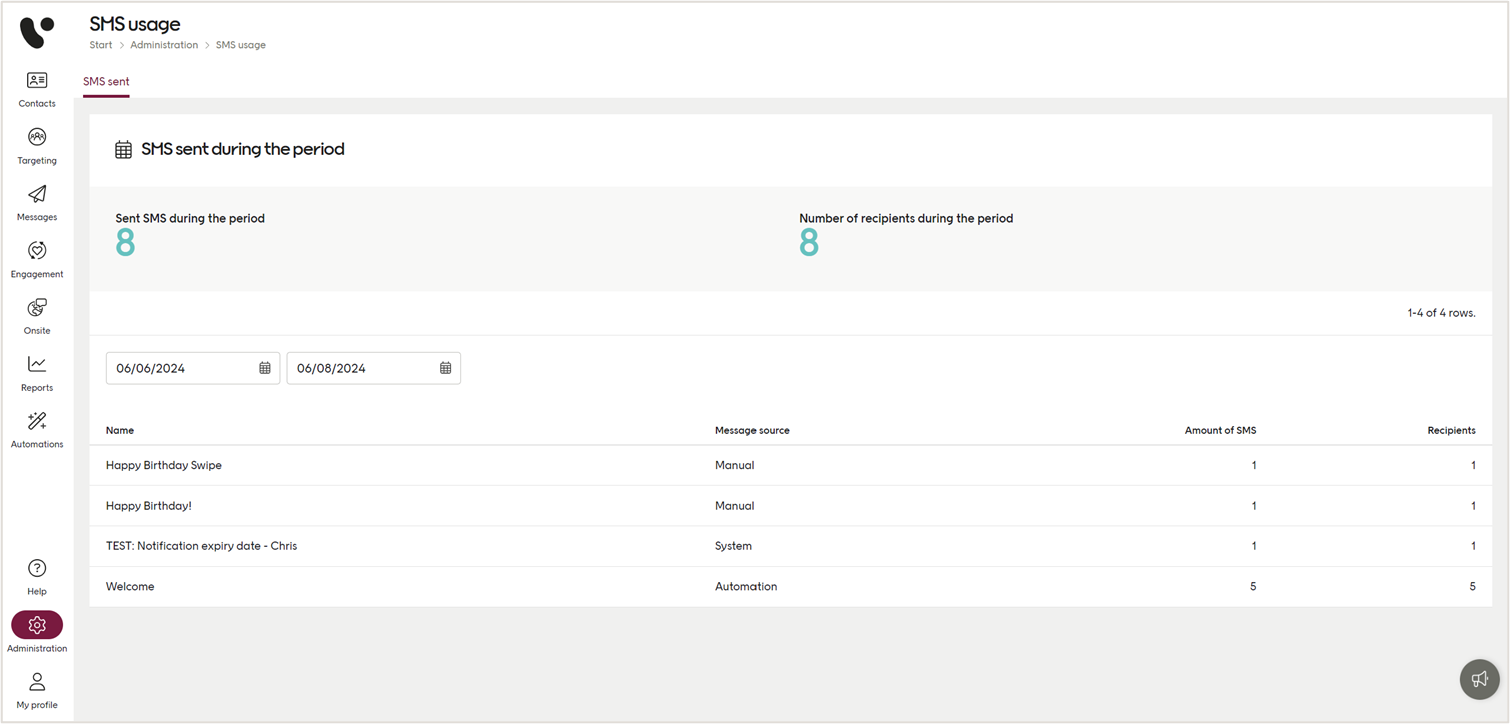Open the end date calendar picker
Viewport: 1510px width, 724px height.
click(446, 368)
